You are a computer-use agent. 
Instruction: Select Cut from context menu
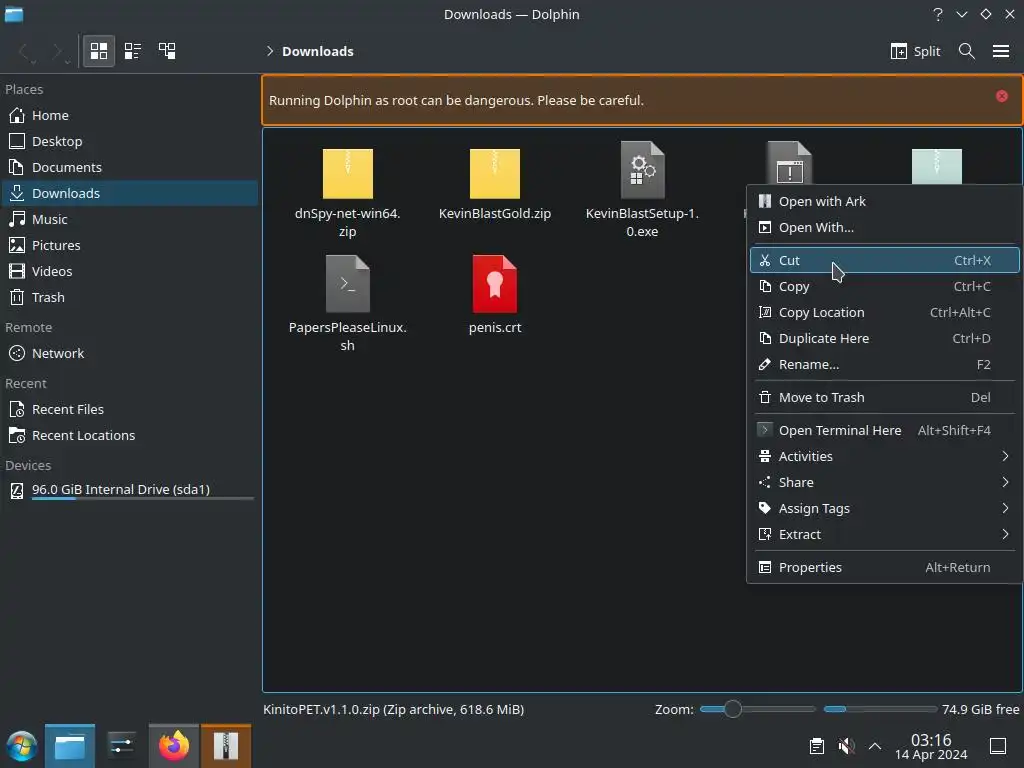(x=884, y=260)
